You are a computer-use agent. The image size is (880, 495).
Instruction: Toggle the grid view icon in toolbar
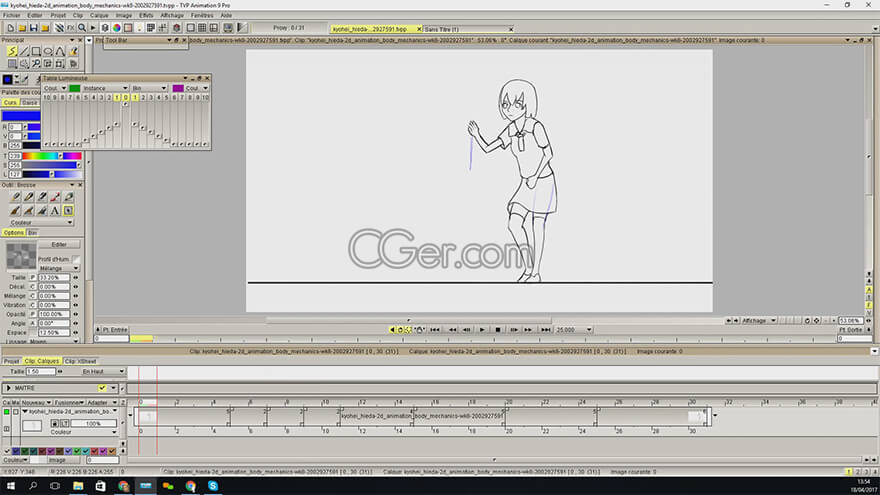click(x=202, y=28)
